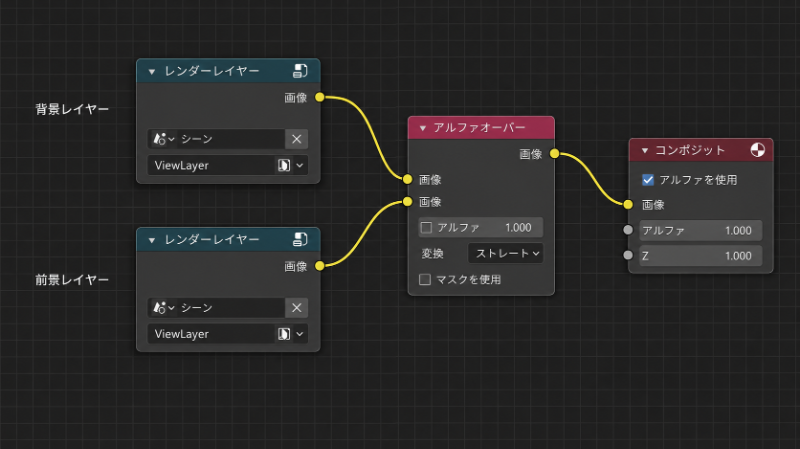Viewport: 800px width, 449px height.
Task: Click the Composite アルファ value field
Action: 701,231
